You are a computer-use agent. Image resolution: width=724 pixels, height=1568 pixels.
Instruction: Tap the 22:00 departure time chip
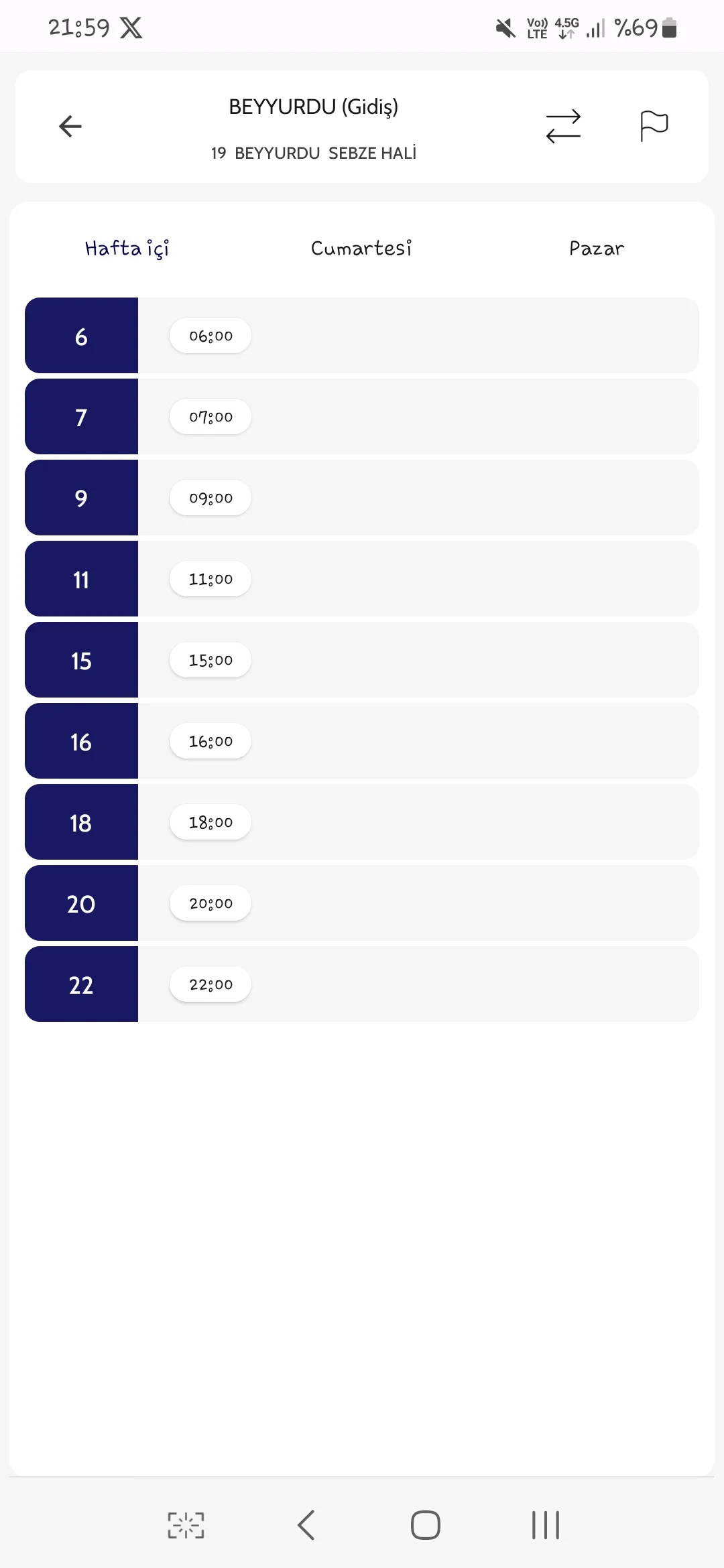pos(210,984)
